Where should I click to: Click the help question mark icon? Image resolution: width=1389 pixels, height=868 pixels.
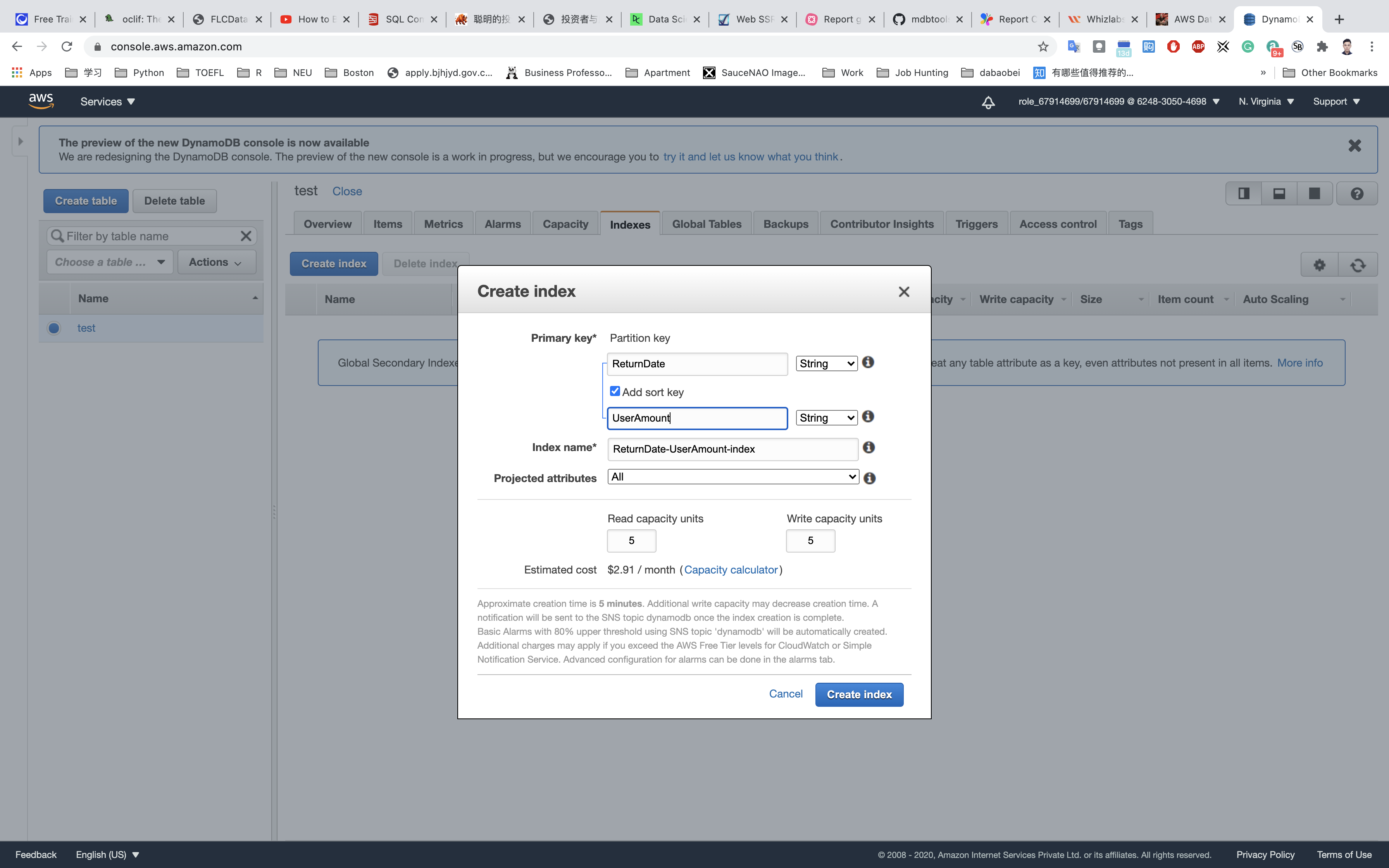(x=1356, y=194)
